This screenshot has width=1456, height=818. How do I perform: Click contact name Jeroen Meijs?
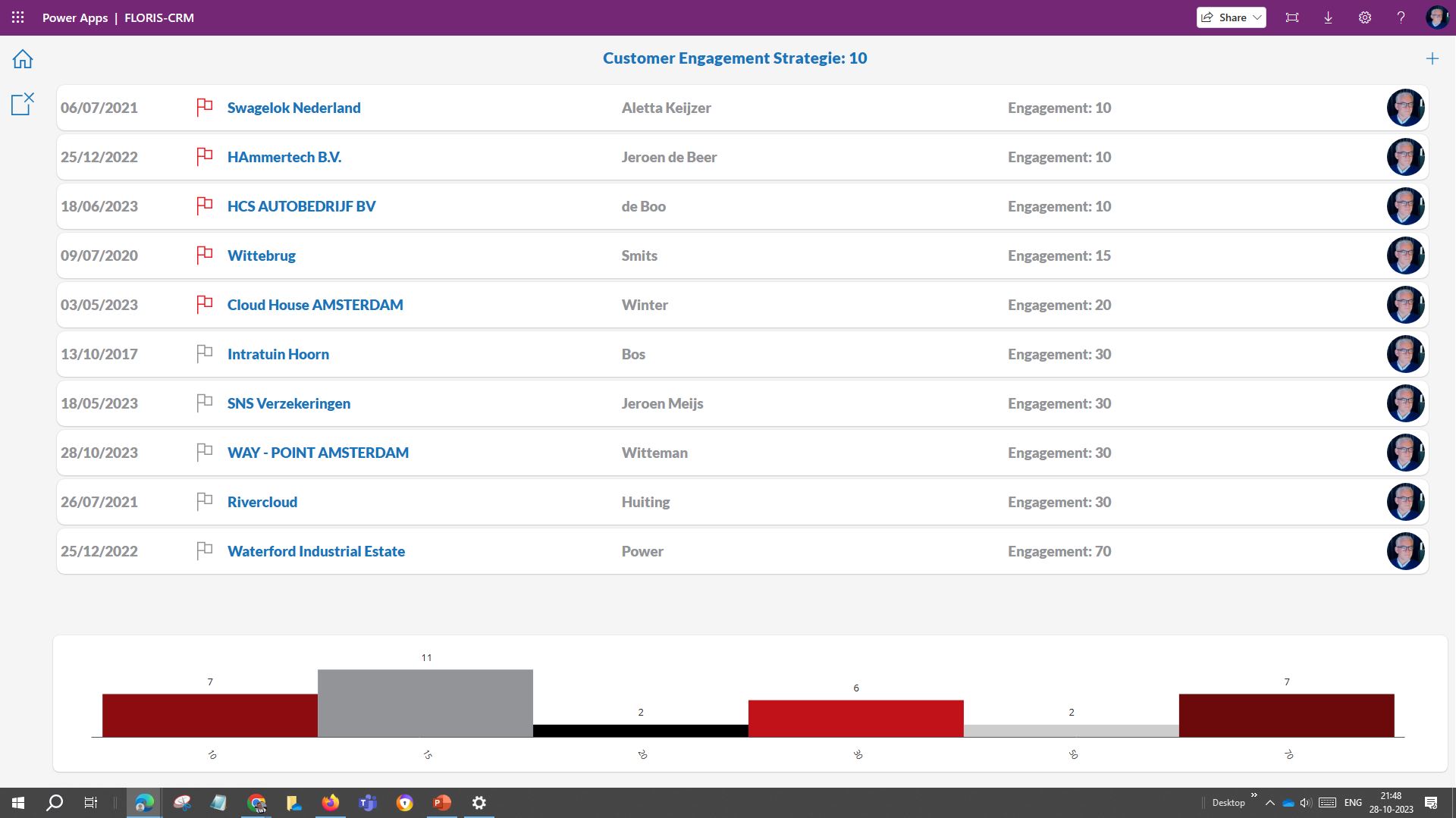click(663, 403)
